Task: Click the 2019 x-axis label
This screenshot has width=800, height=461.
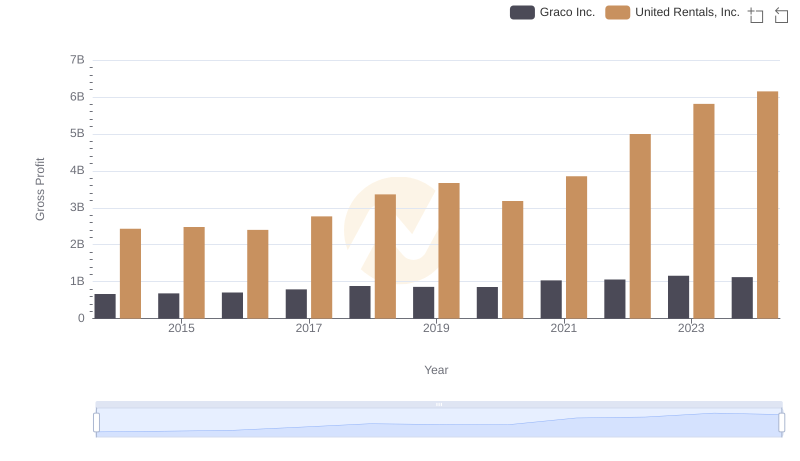Action: 436,328
